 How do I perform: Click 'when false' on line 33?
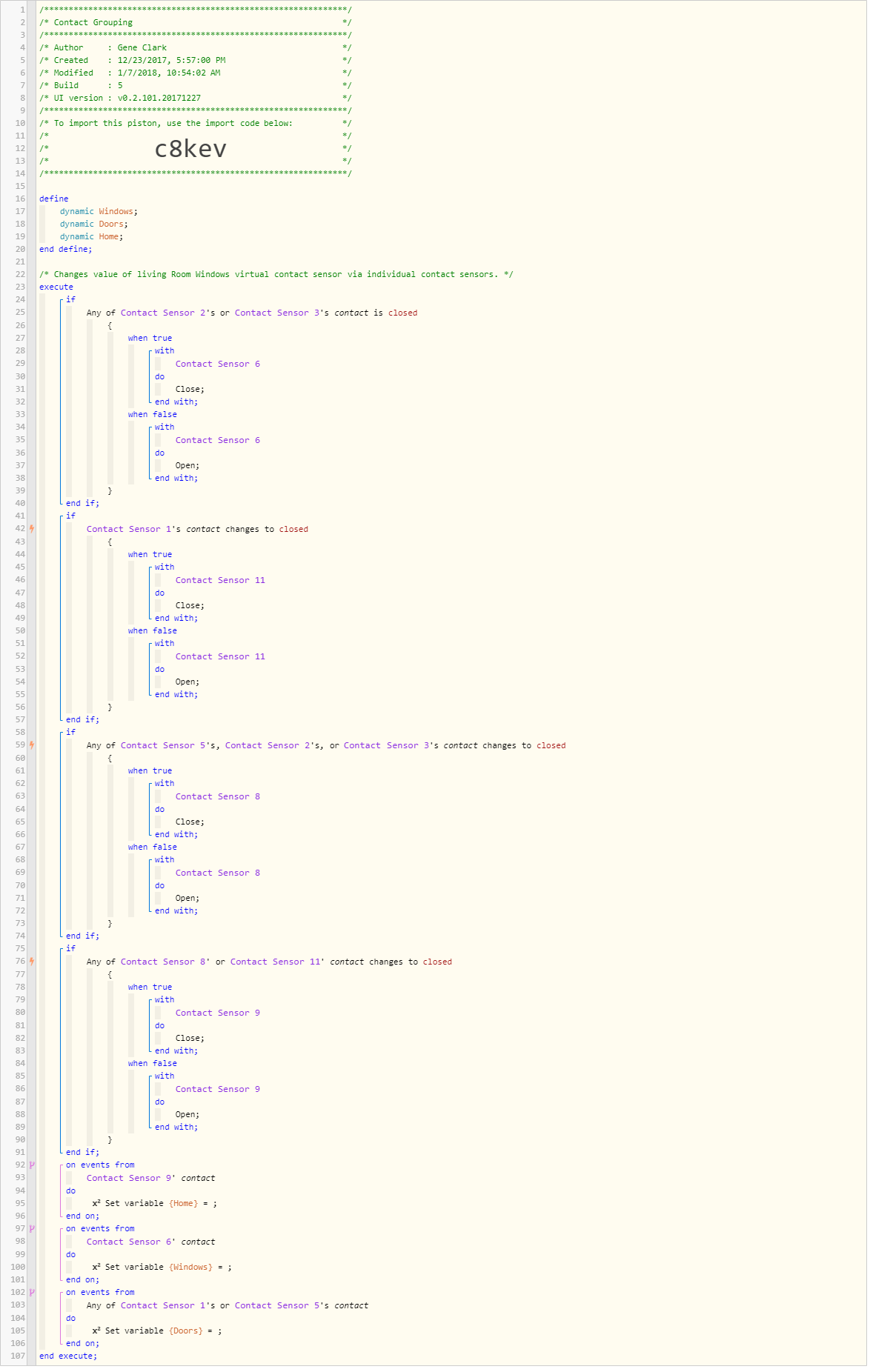pyautogui.click(x=152, y=414)
